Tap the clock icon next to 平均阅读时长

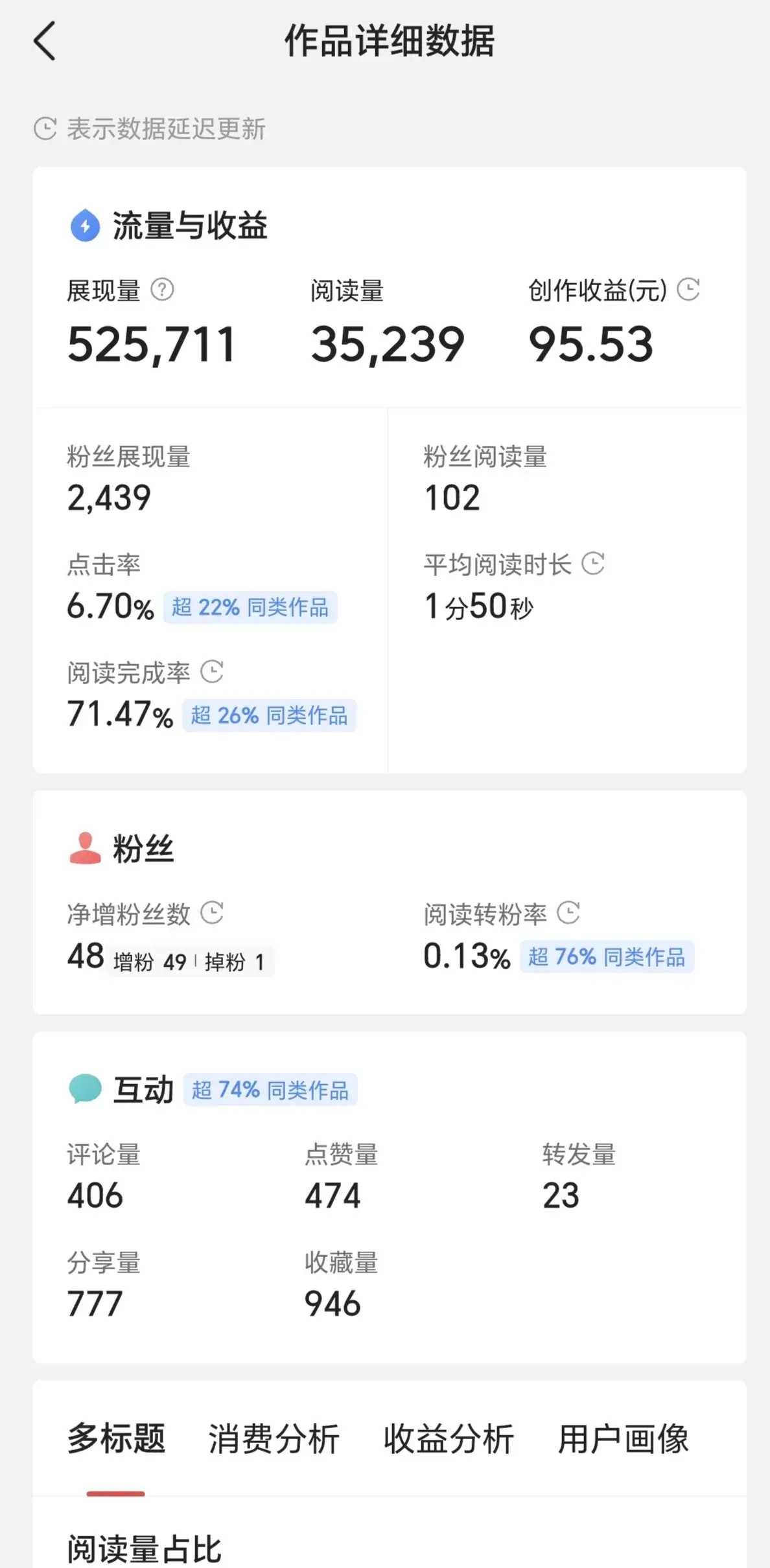click(x=593, y=563)
